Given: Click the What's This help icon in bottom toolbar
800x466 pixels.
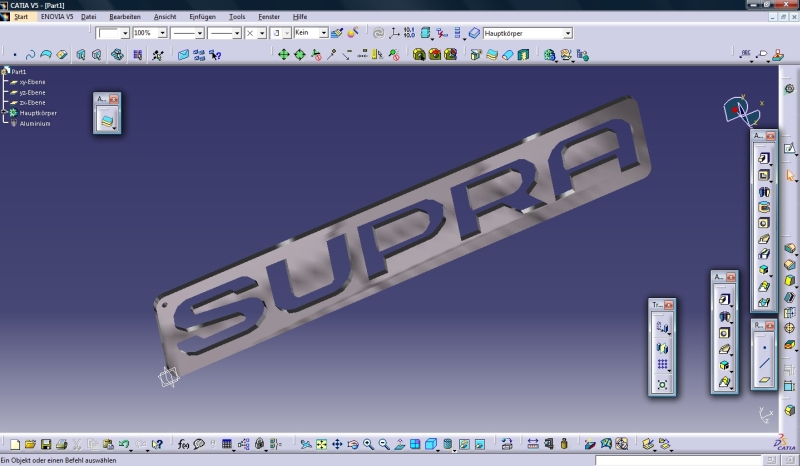Looking at the screenshot, I should (x=157, y=444).
